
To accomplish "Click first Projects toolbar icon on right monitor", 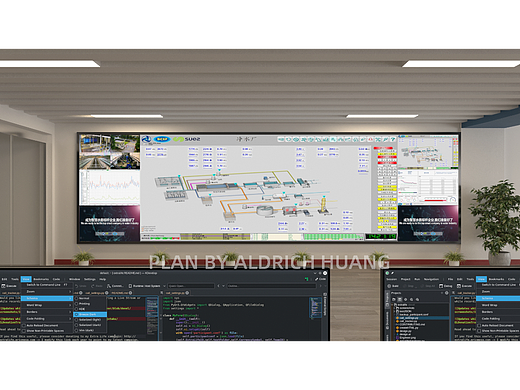I will tap(394, 299).
